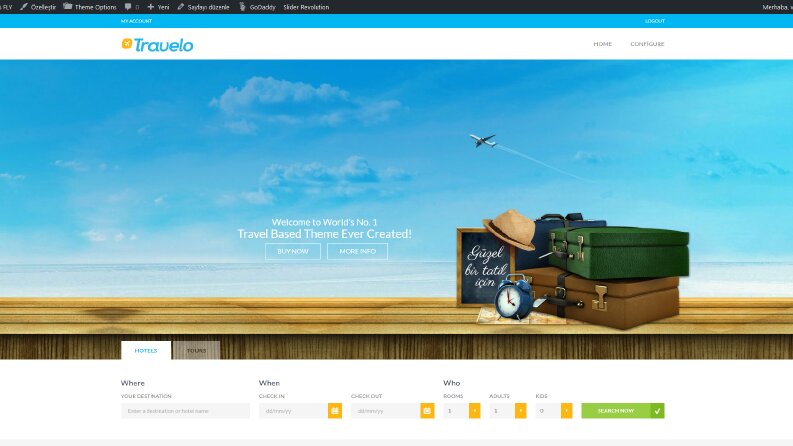Open Slider Revolution admin menu
This screenshot has width=793, height=446.
coord(306,7)
